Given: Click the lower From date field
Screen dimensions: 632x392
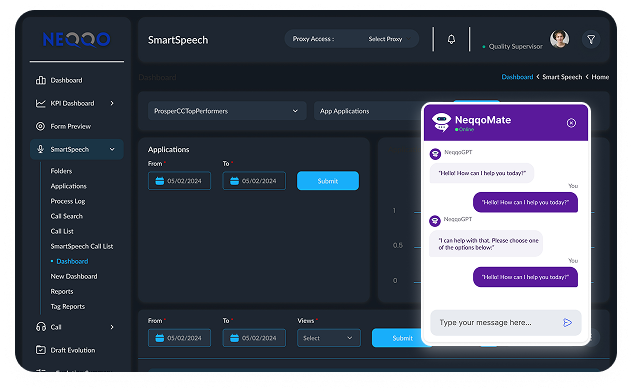Looking at the screenshot, I should point(179,338).
